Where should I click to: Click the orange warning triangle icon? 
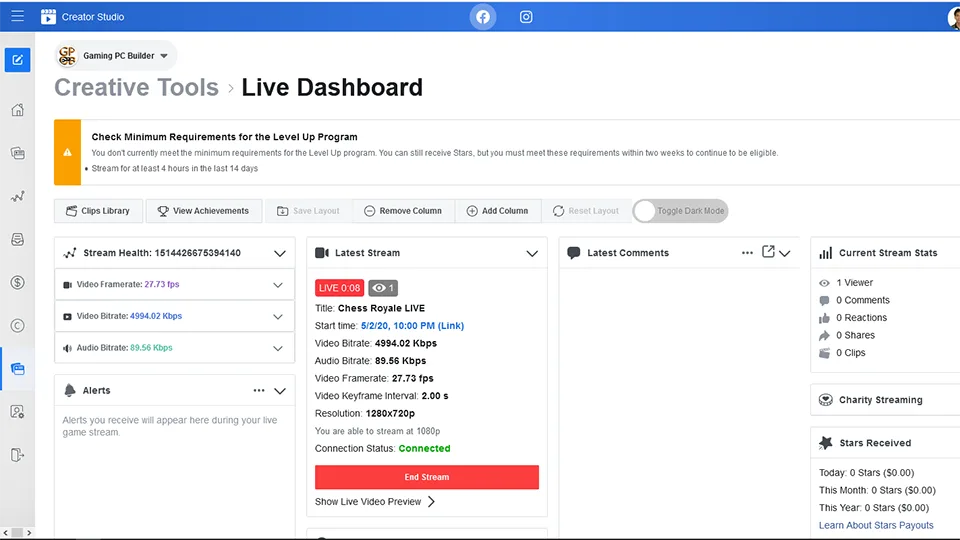67,152
